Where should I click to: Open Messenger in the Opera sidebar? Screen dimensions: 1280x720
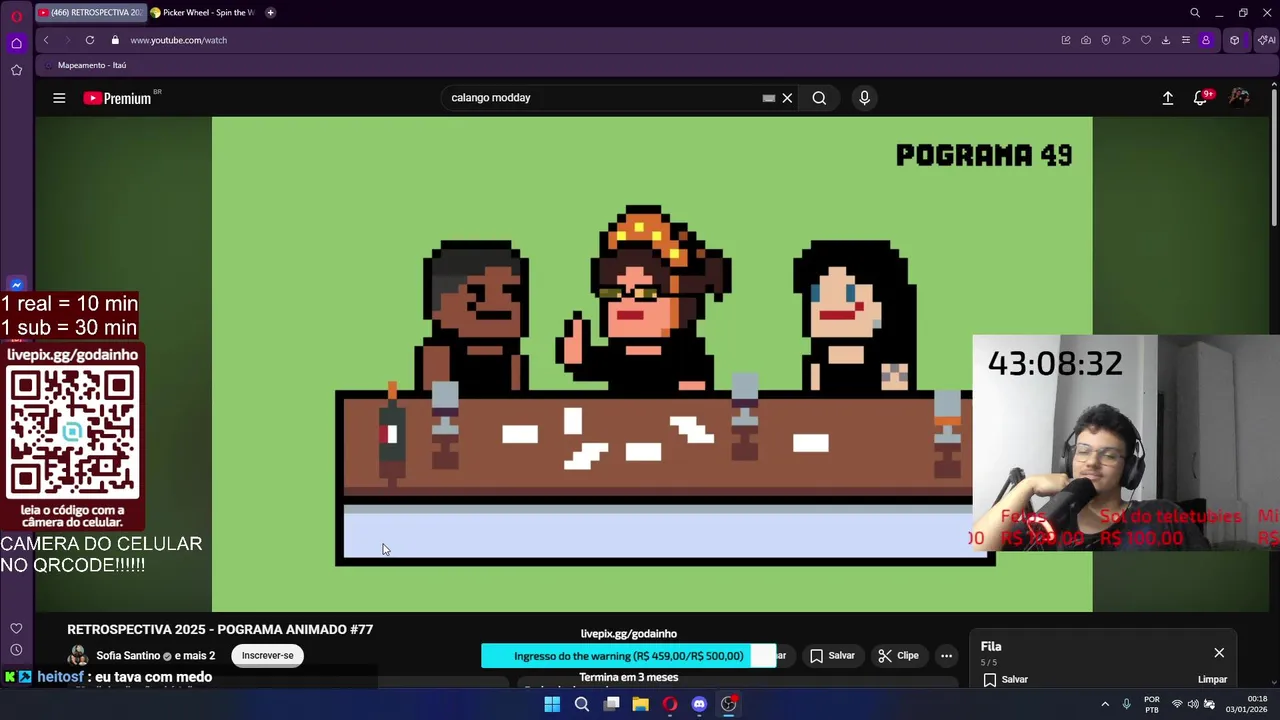16,285
